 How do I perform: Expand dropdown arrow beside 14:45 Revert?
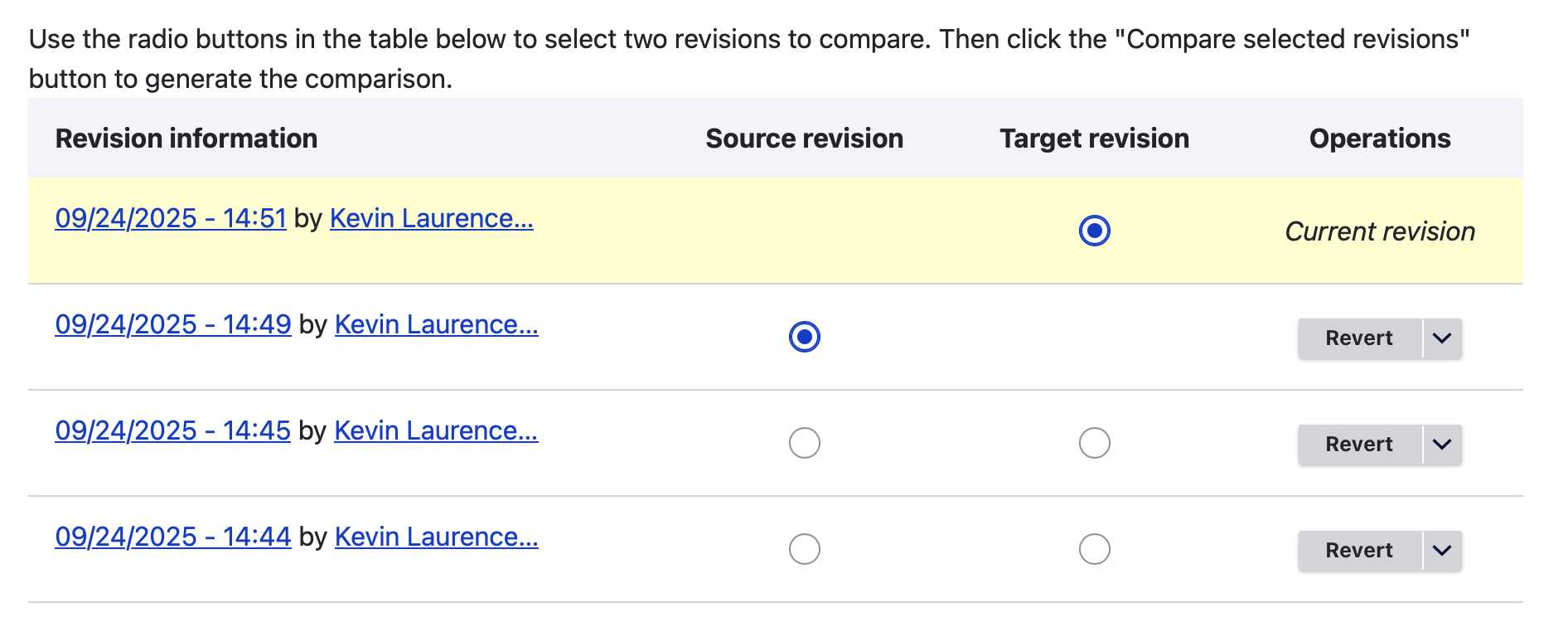[1442, 445]
